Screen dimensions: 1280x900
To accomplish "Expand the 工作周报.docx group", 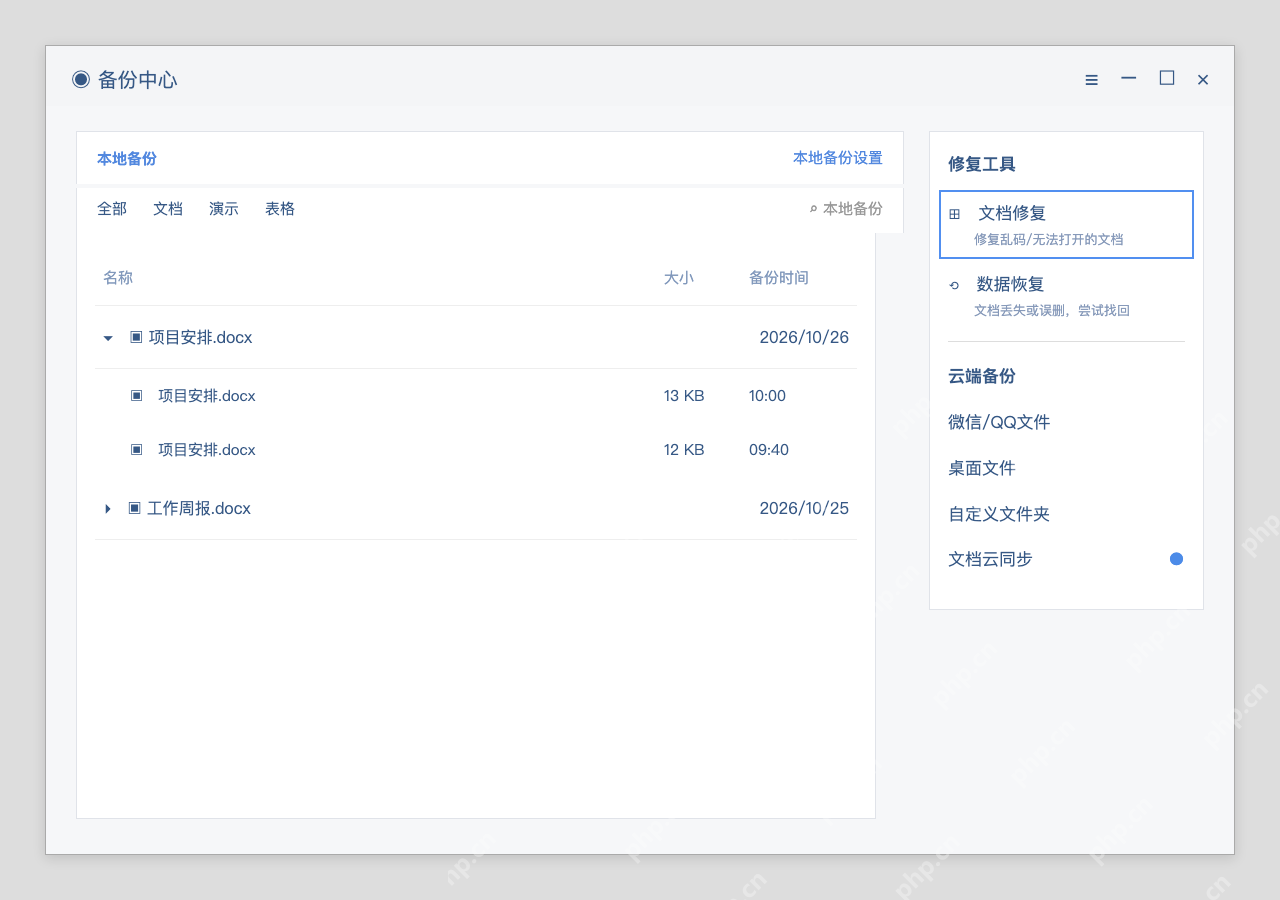I will [108, 509].
